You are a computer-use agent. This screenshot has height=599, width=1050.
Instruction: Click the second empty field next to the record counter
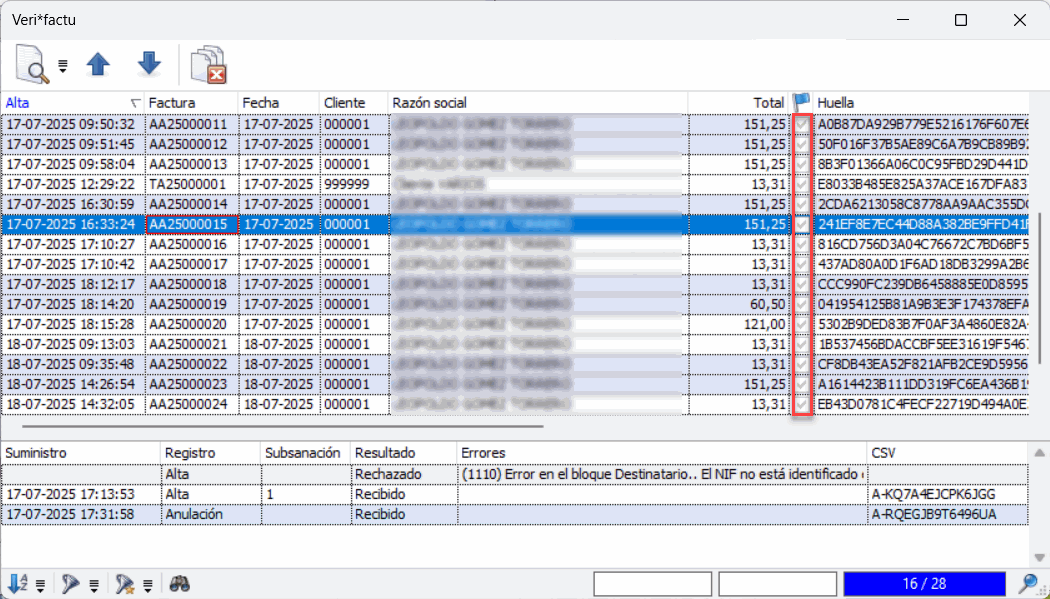coord(777,584)
